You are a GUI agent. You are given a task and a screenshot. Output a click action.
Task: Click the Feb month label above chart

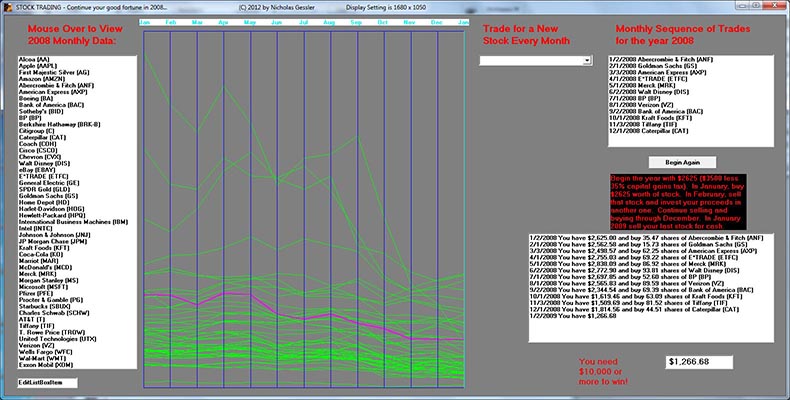(171, 23)
